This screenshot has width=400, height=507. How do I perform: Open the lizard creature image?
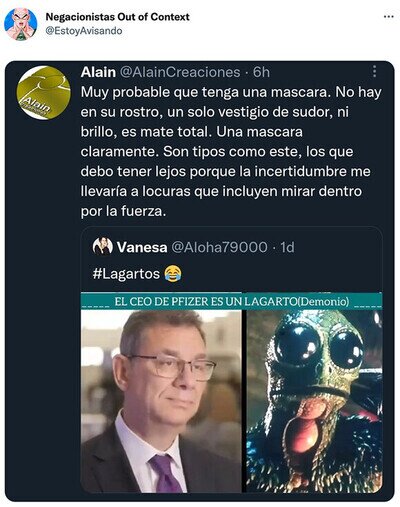click(x=314, y=401)
